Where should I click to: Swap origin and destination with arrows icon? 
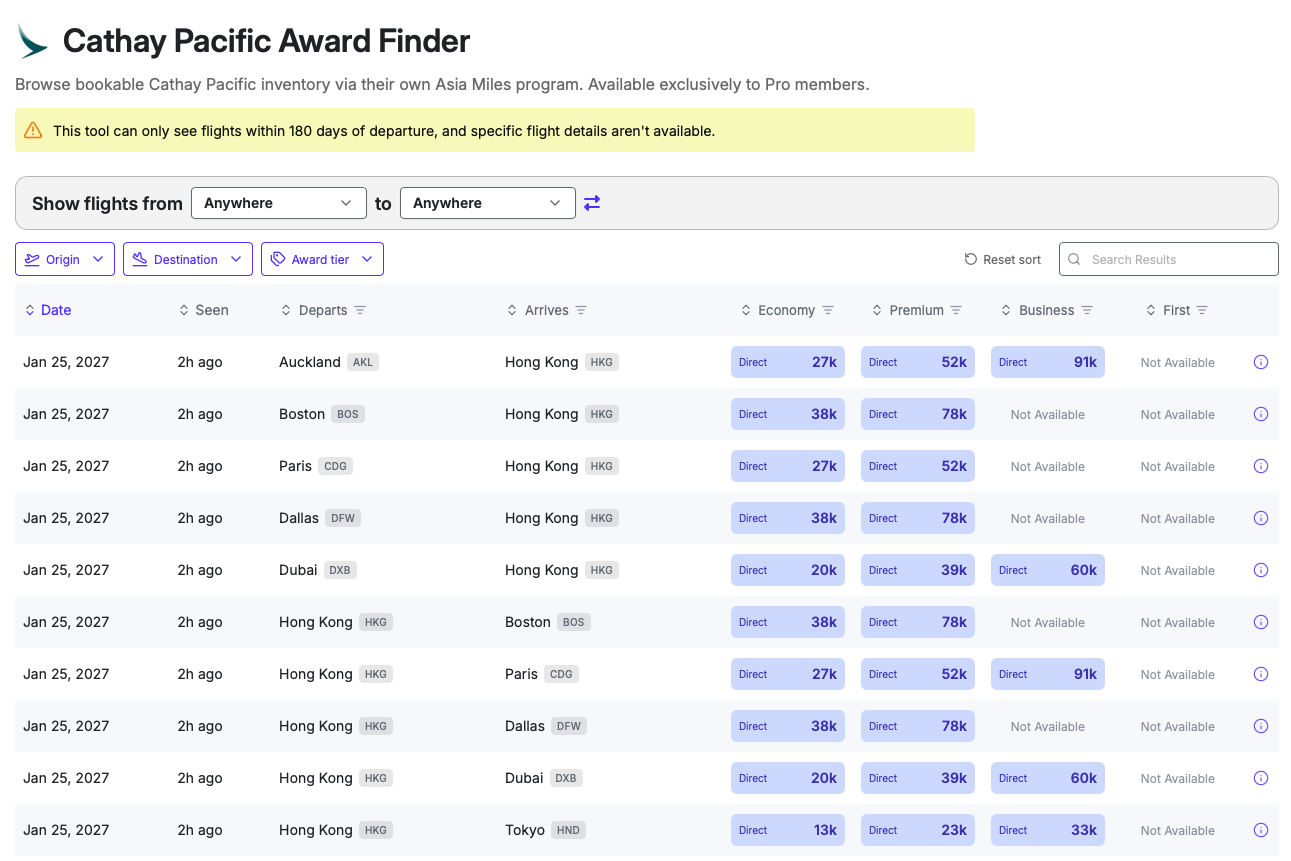click(592, 203)
